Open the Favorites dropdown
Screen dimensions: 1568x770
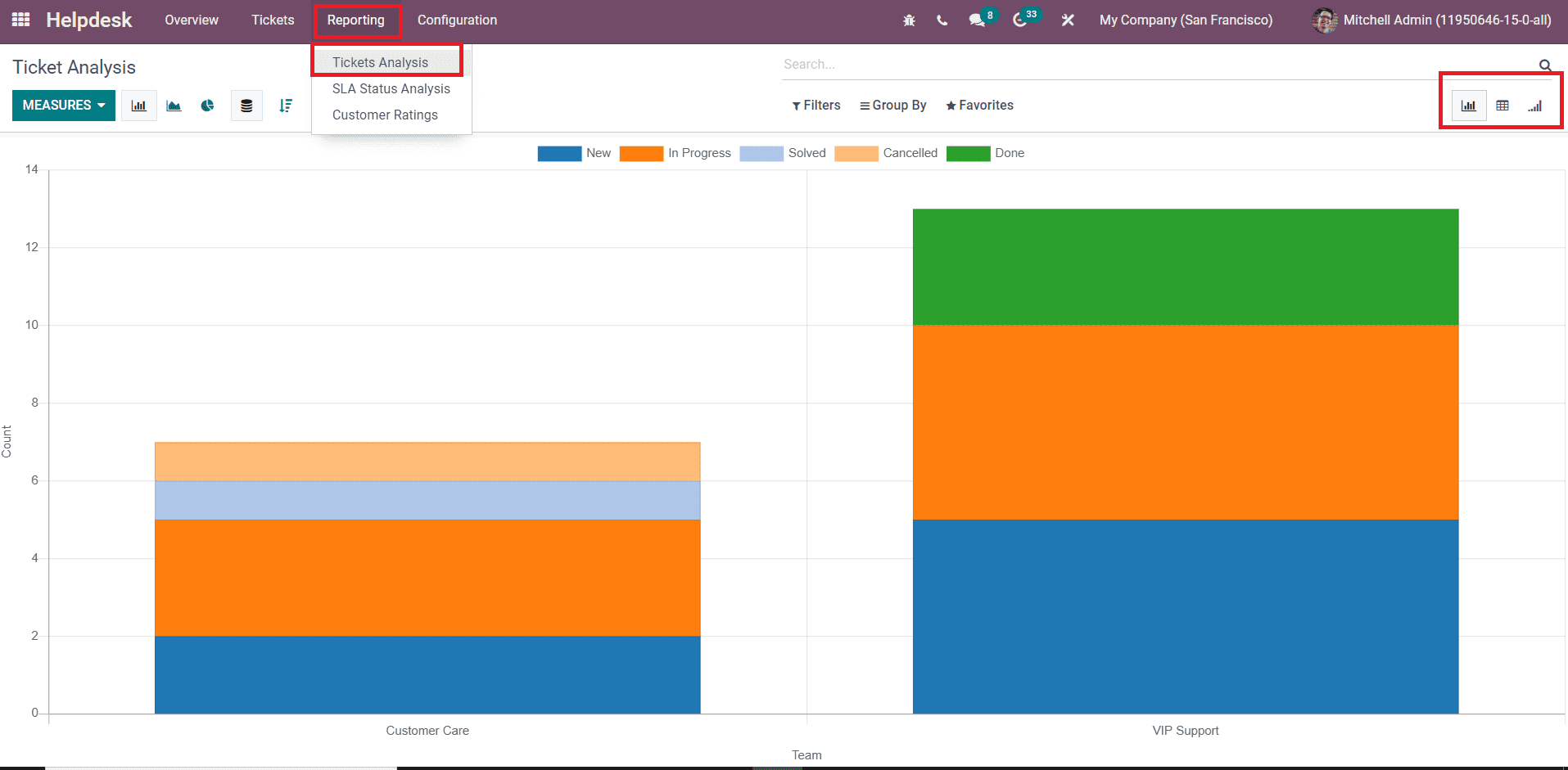point(979,105)
